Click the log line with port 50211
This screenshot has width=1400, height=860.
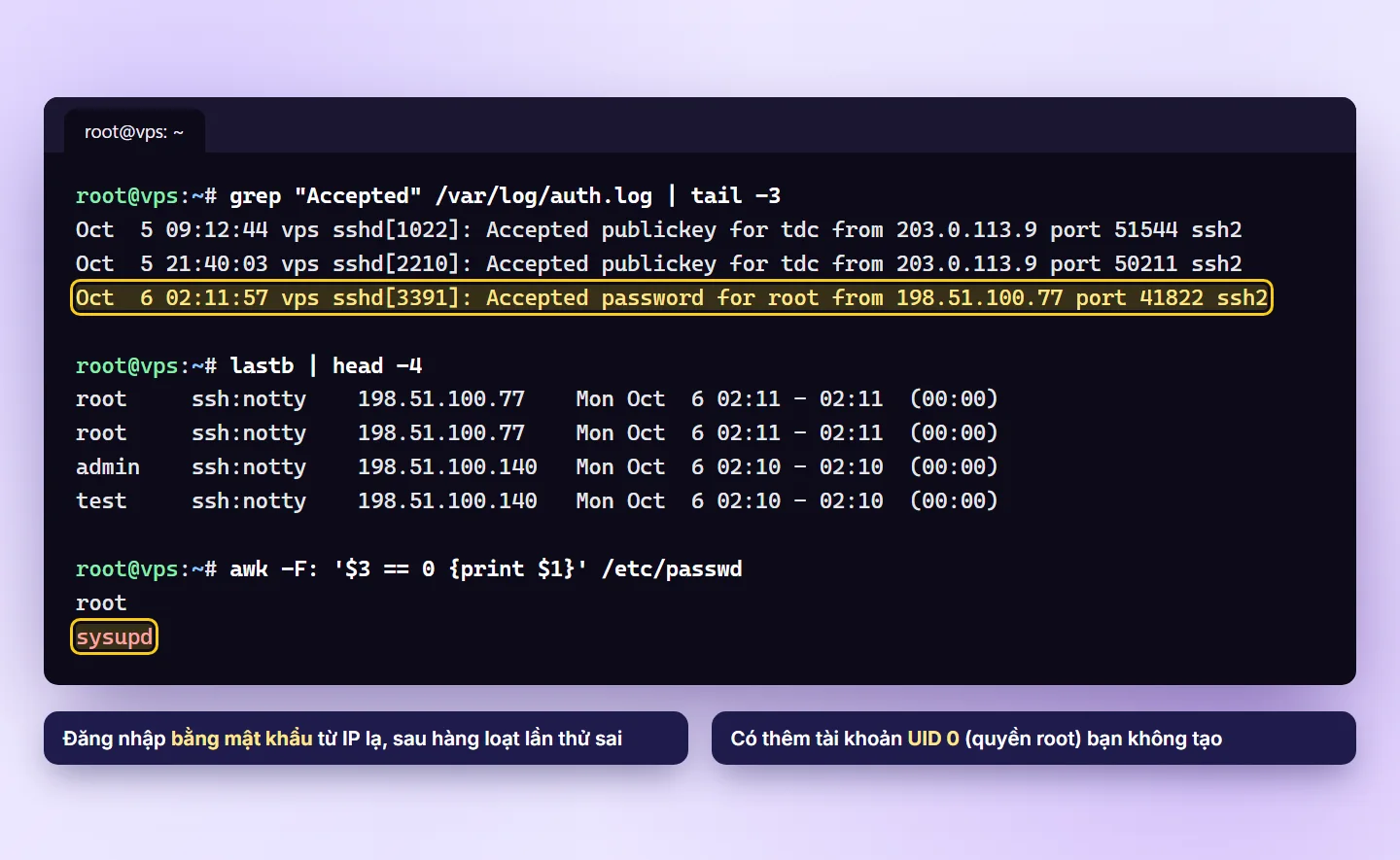pos(659,264)
